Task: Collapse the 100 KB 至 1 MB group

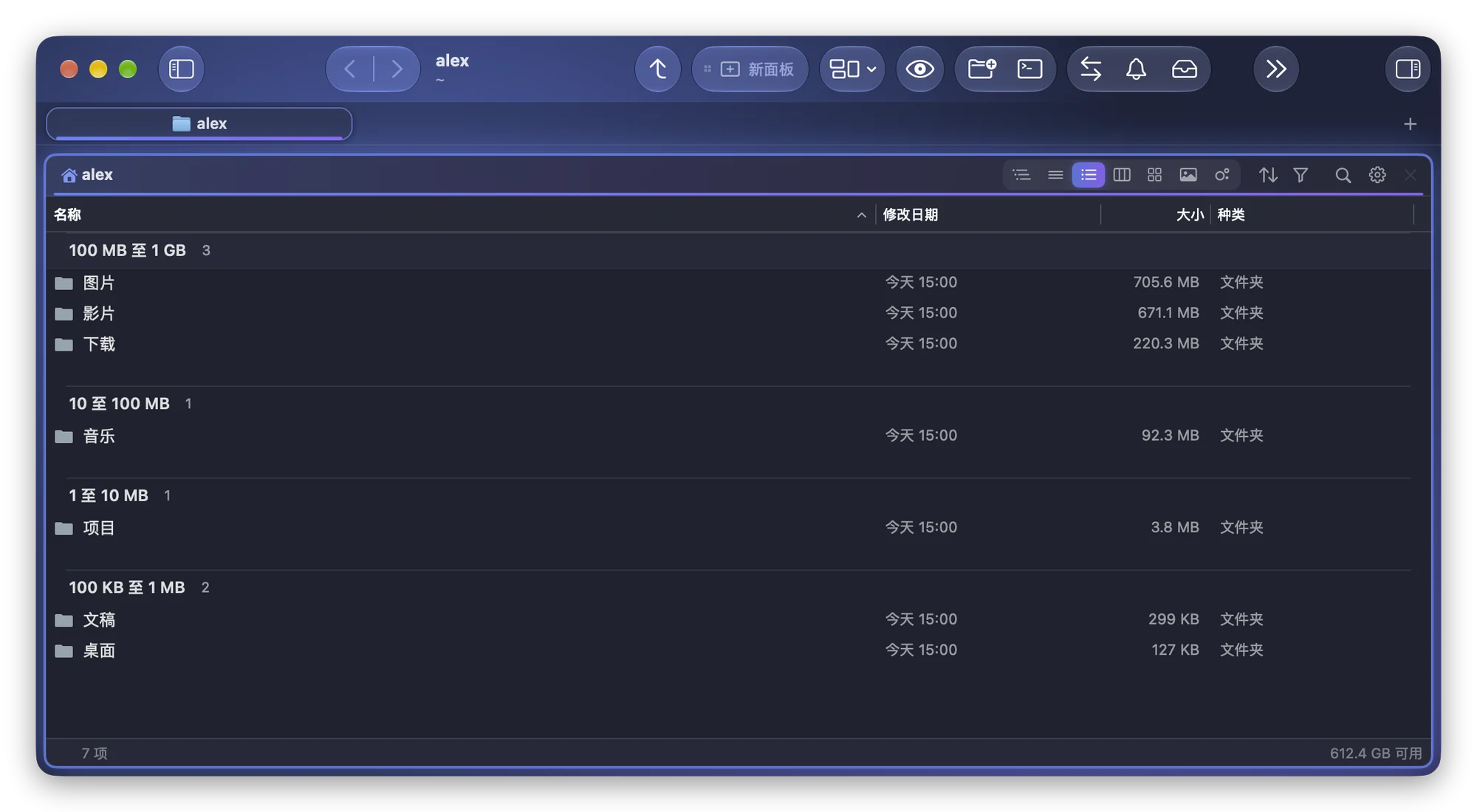Action: [126, 588]
